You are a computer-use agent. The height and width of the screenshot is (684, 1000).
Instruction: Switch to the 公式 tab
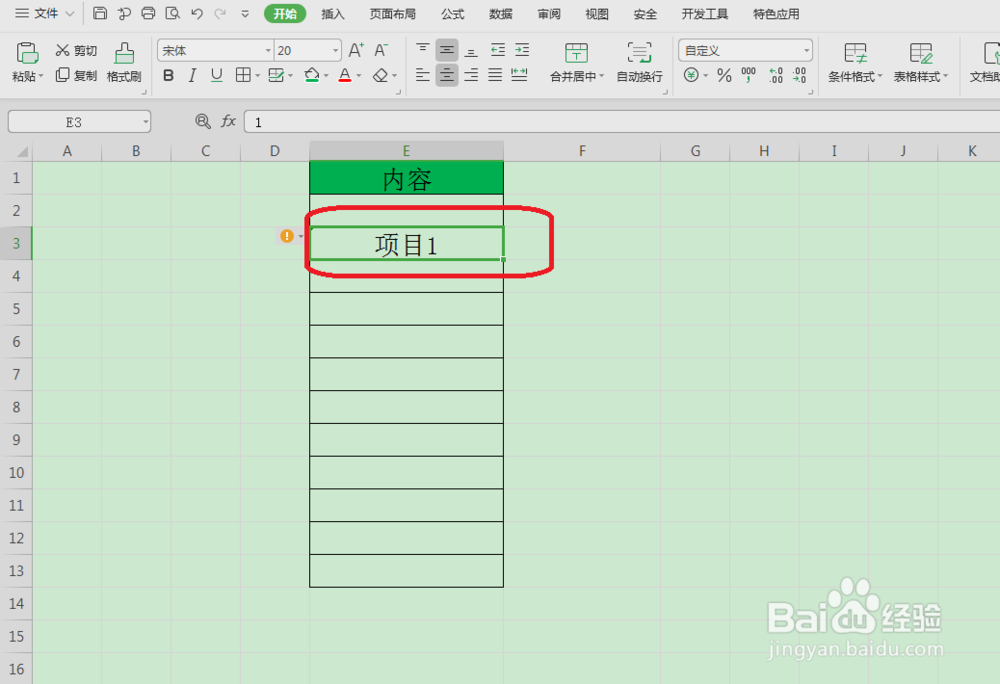[x=453, y=14]
